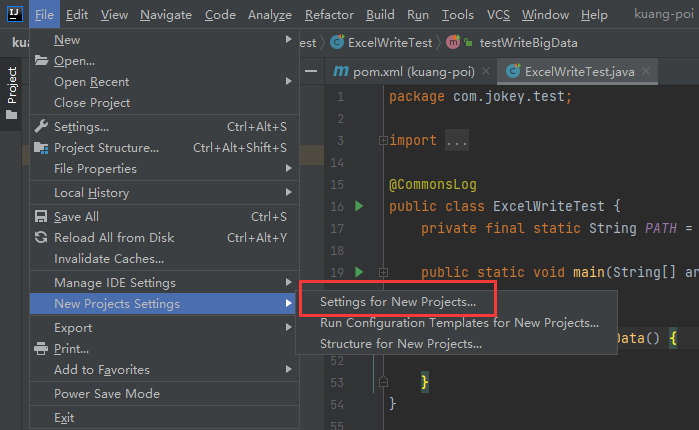
Task: Expand the Add to Favorites submenu arrow
Action: click(x=288, y=369)
